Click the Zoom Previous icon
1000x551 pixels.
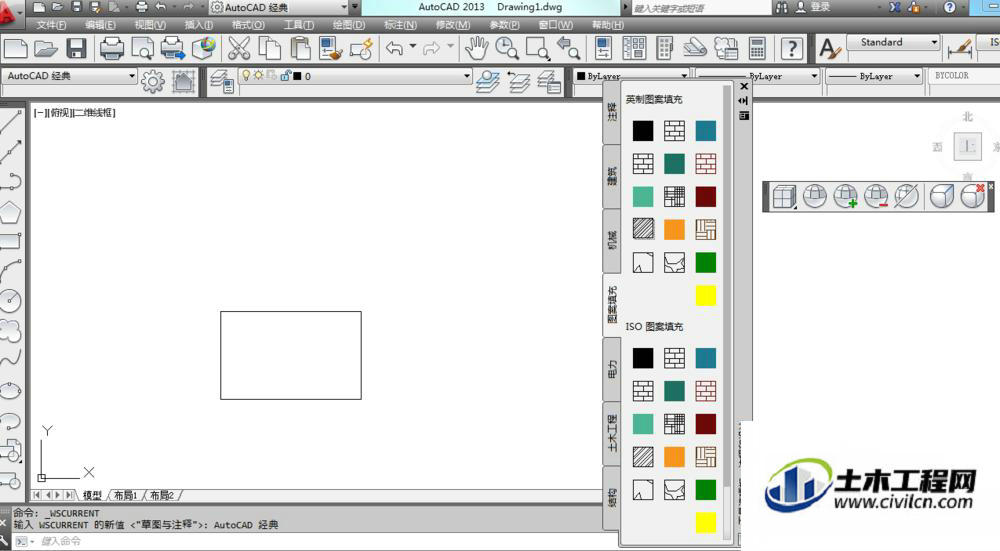(568, 48)
